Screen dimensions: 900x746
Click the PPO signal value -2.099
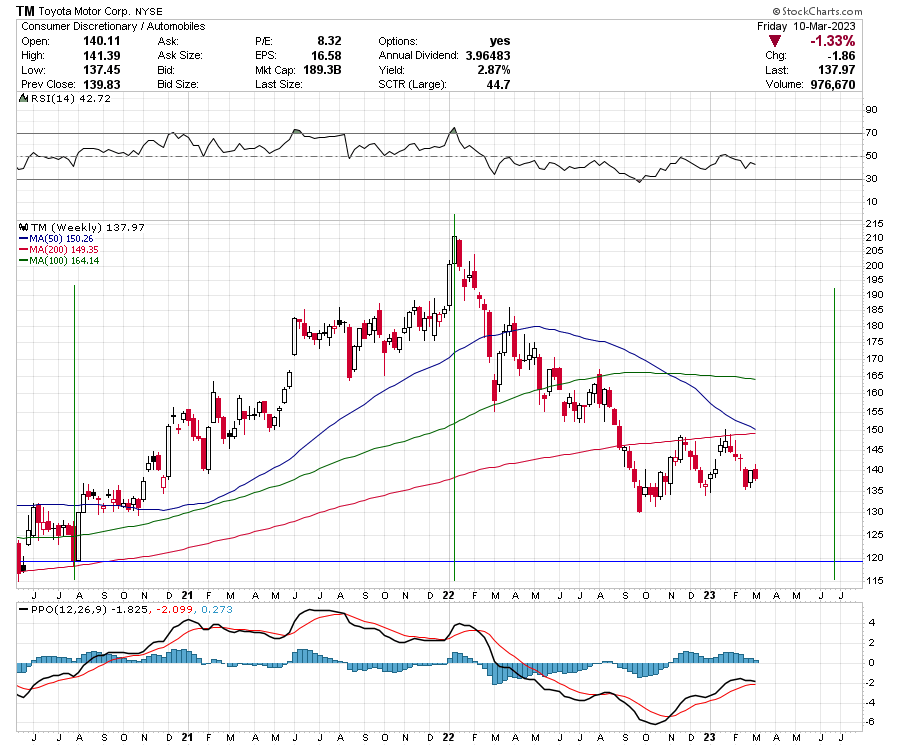[x=173, y=609]
